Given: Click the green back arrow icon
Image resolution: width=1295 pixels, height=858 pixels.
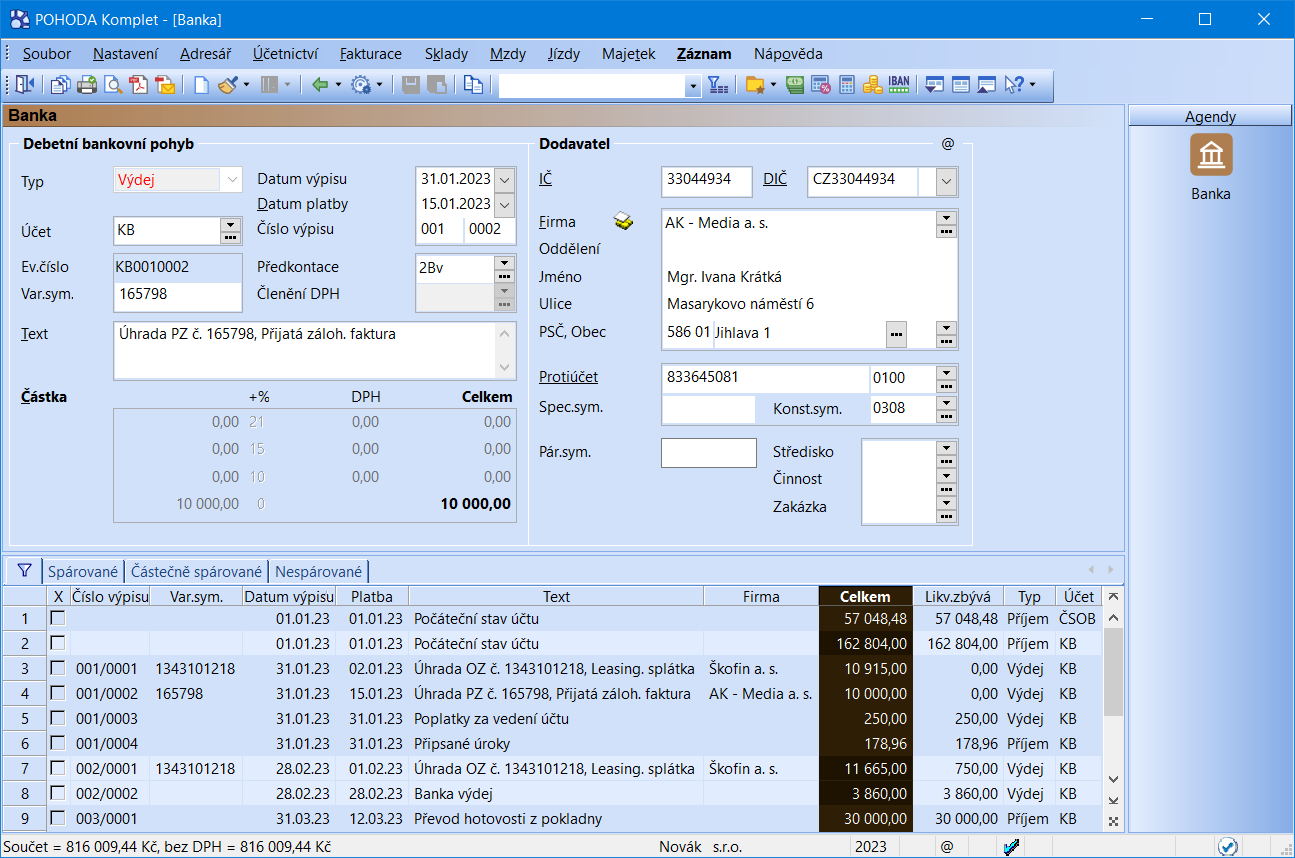Looking at the screenshot, I should tap(320, 85).
